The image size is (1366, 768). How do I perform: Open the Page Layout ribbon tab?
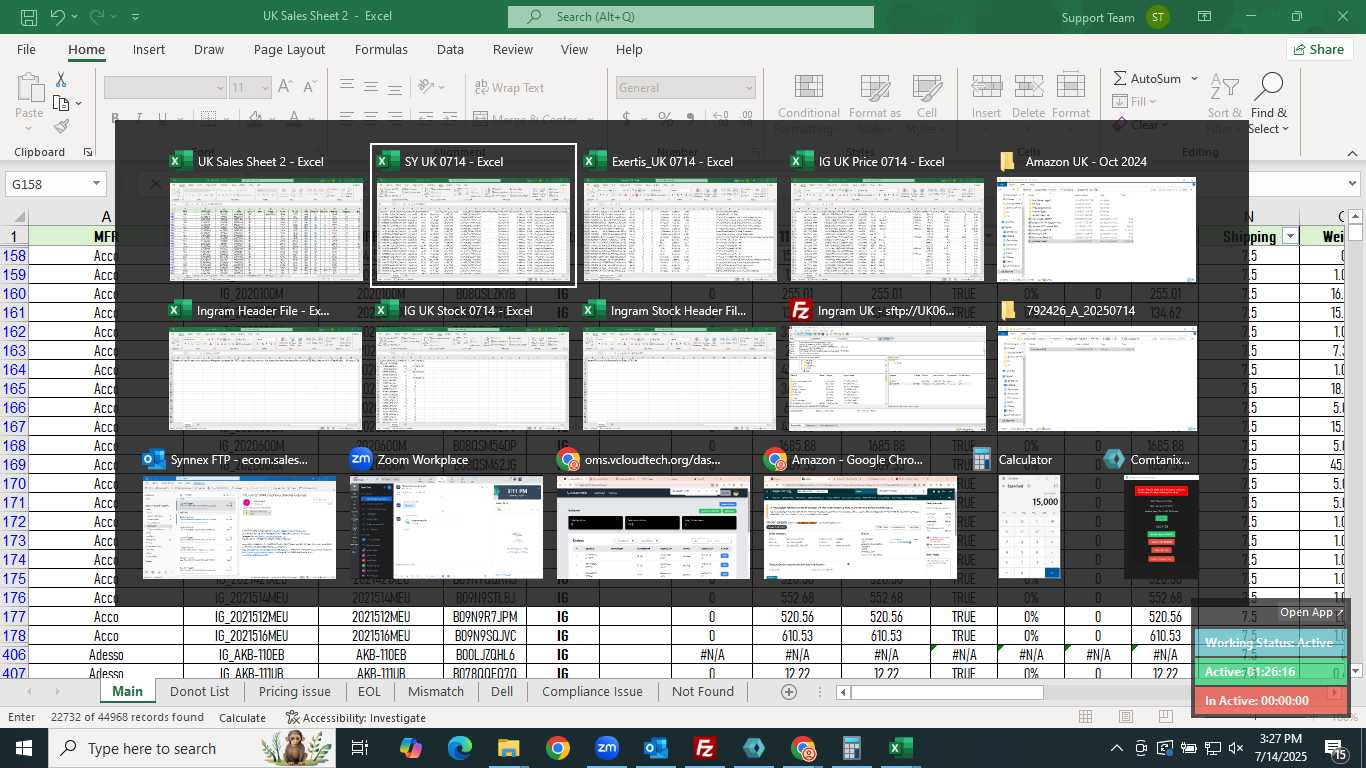tap(289, 49)
